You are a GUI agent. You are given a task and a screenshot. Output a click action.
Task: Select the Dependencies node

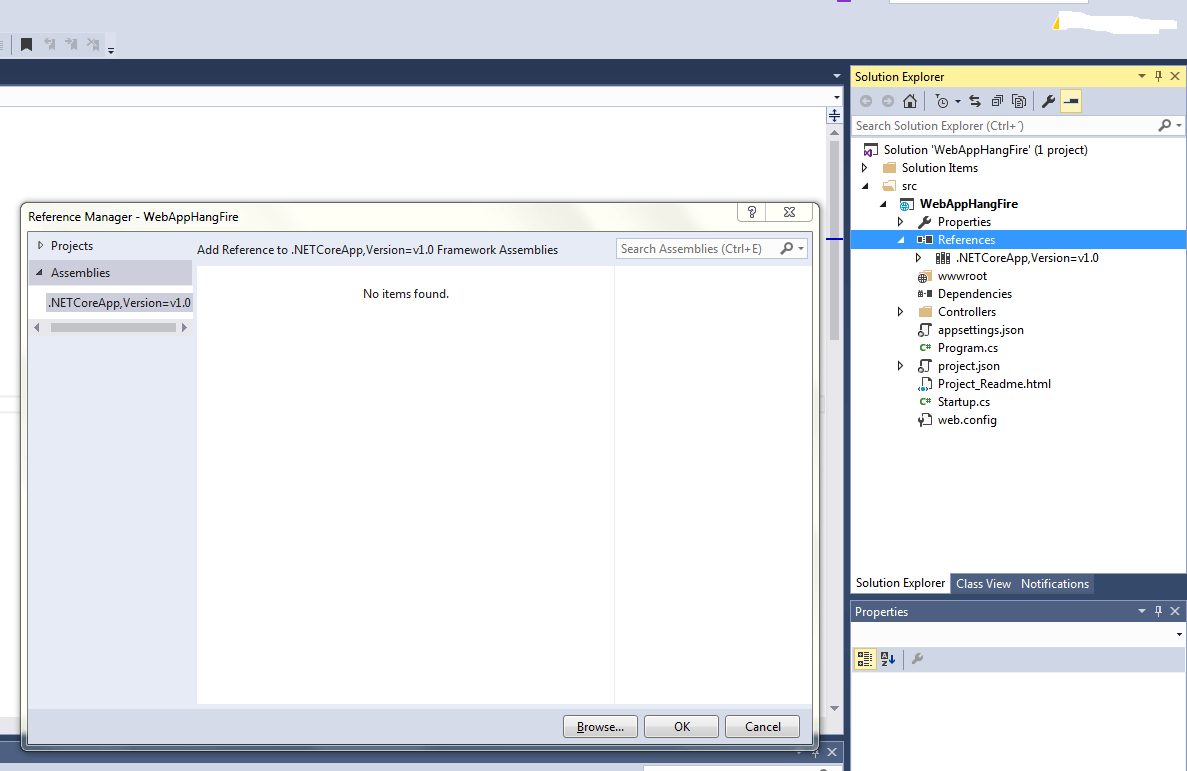coord(974,294)
